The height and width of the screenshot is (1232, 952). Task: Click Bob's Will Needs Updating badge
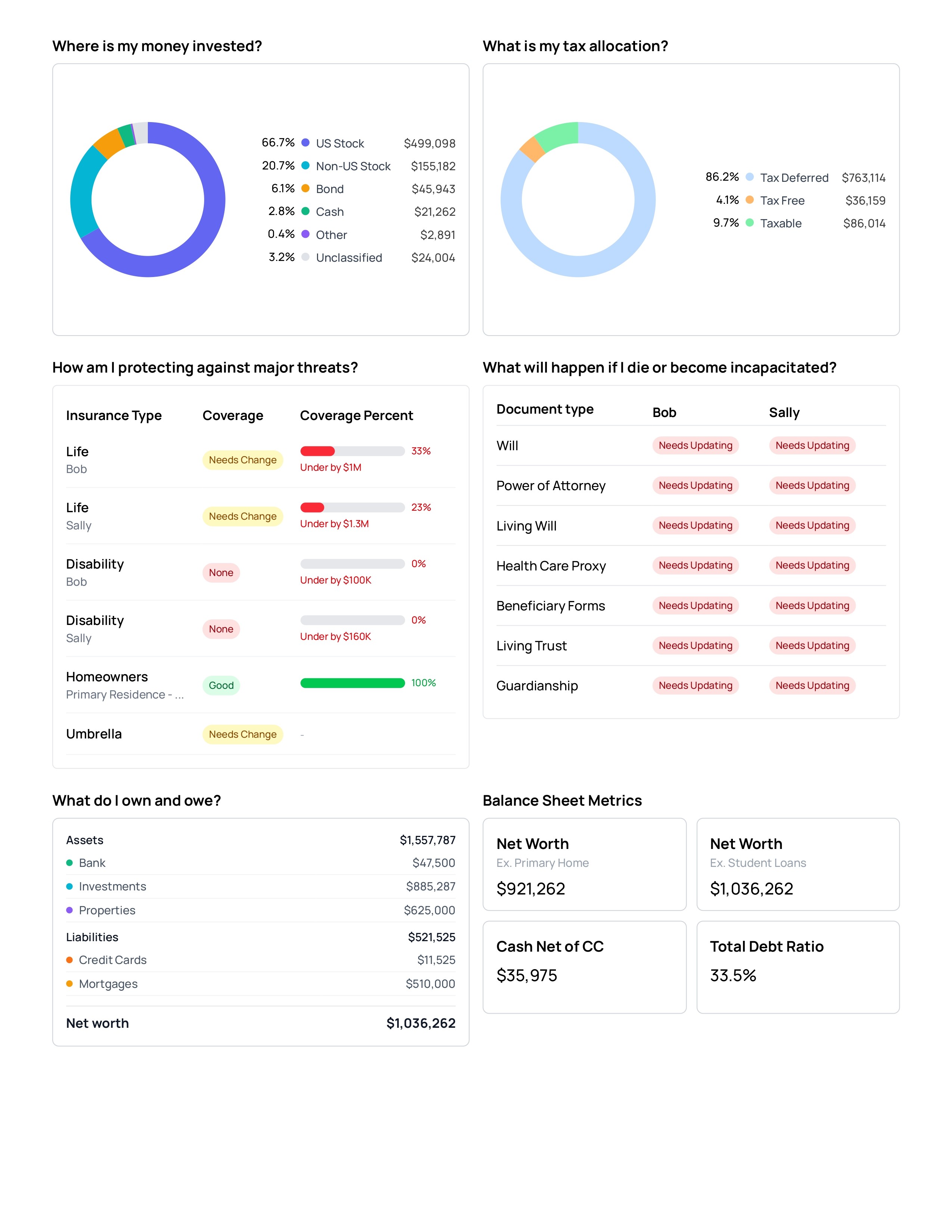695,445
